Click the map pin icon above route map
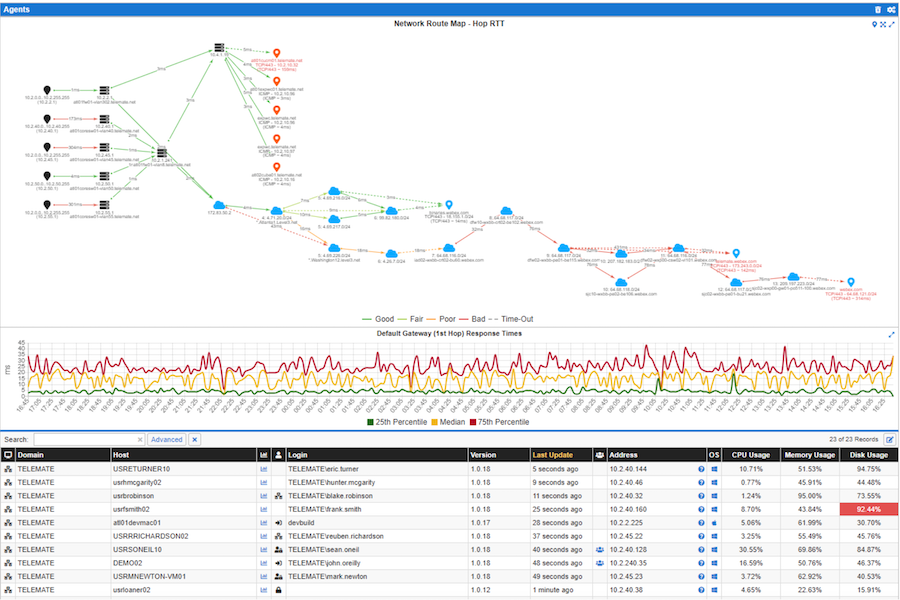 click(874, 24)
